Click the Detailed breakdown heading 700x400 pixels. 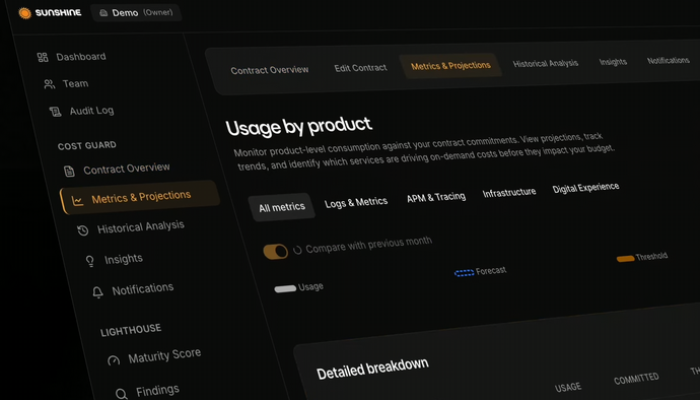point(372,368)
